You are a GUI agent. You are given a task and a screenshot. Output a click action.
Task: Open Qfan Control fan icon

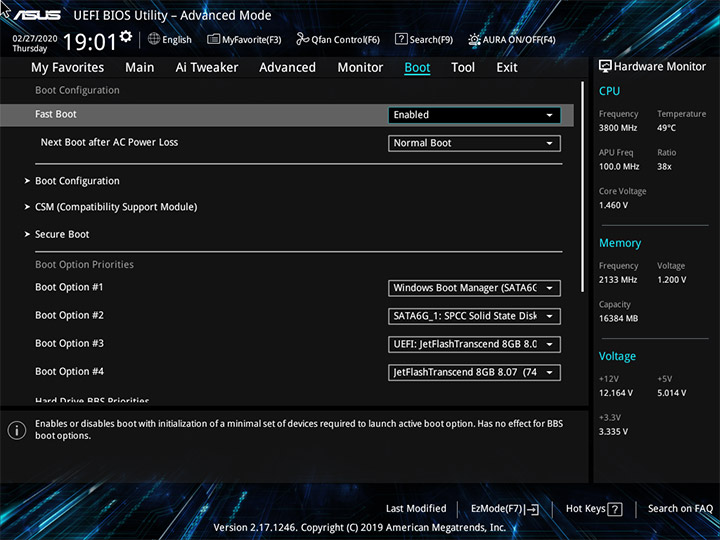302,39
